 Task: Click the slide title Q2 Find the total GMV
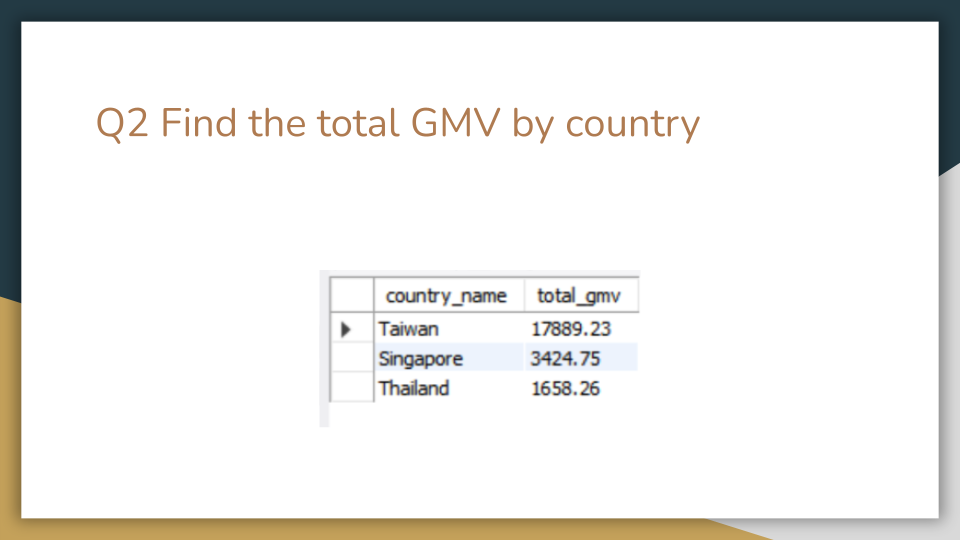[397, 123]
